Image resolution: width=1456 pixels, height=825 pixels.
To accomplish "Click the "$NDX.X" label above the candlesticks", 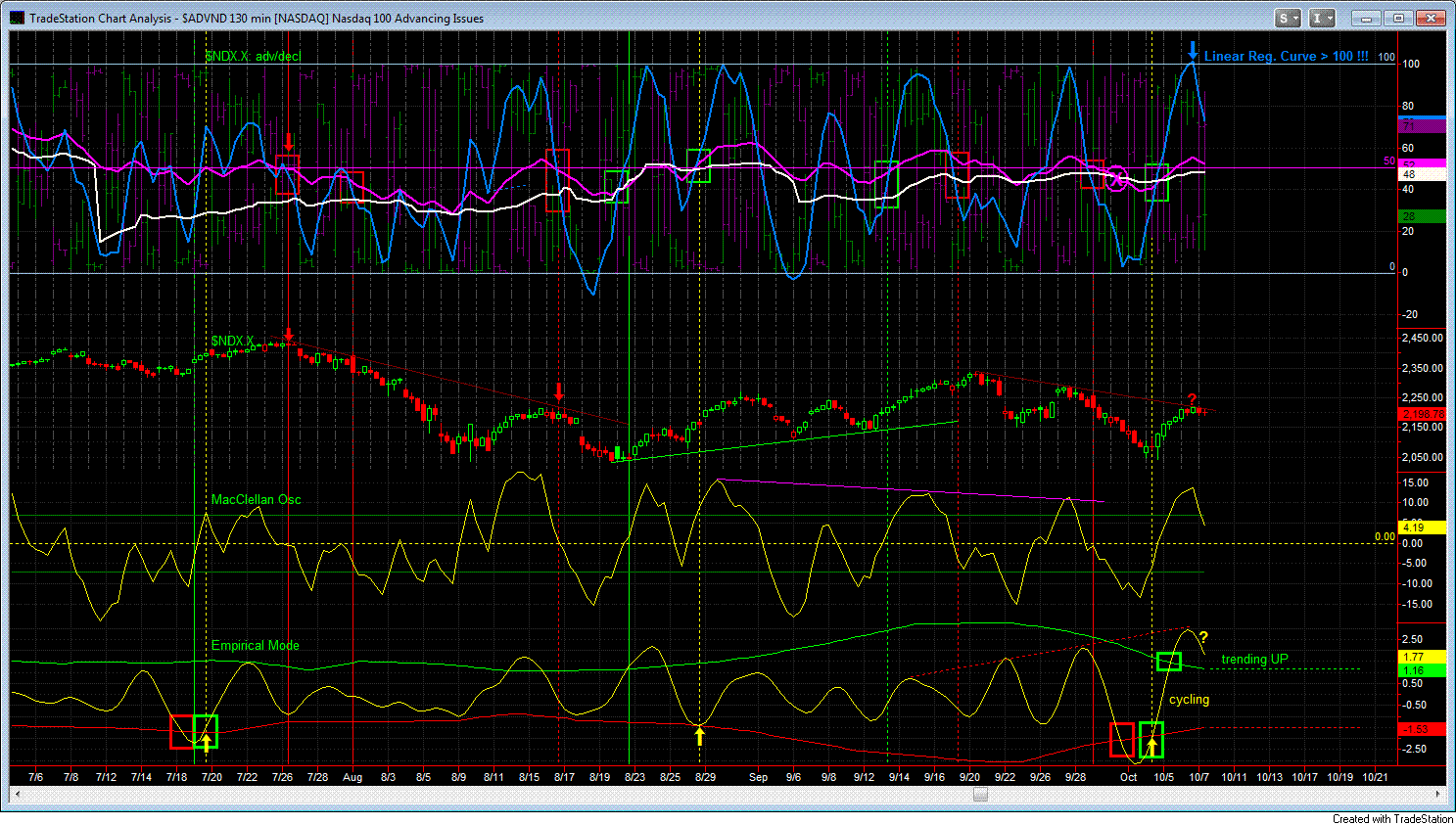I will pyautogui.click(x=233, y=342).
